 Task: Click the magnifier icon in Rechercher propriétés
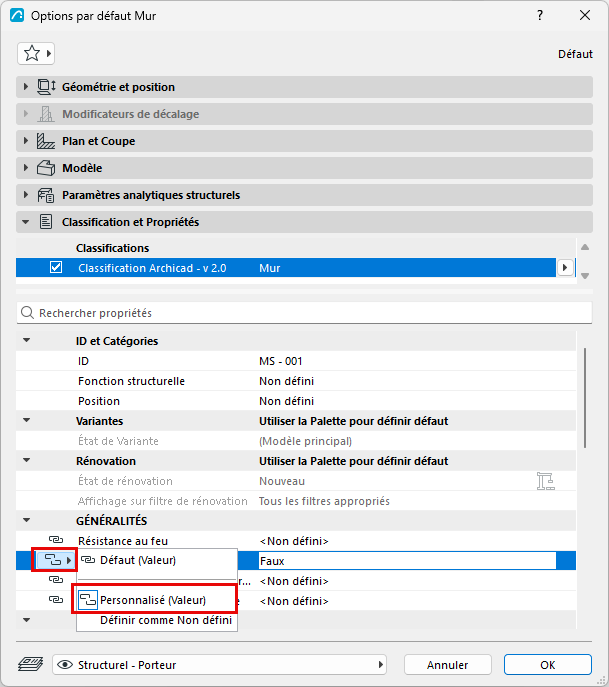[28, 313]
